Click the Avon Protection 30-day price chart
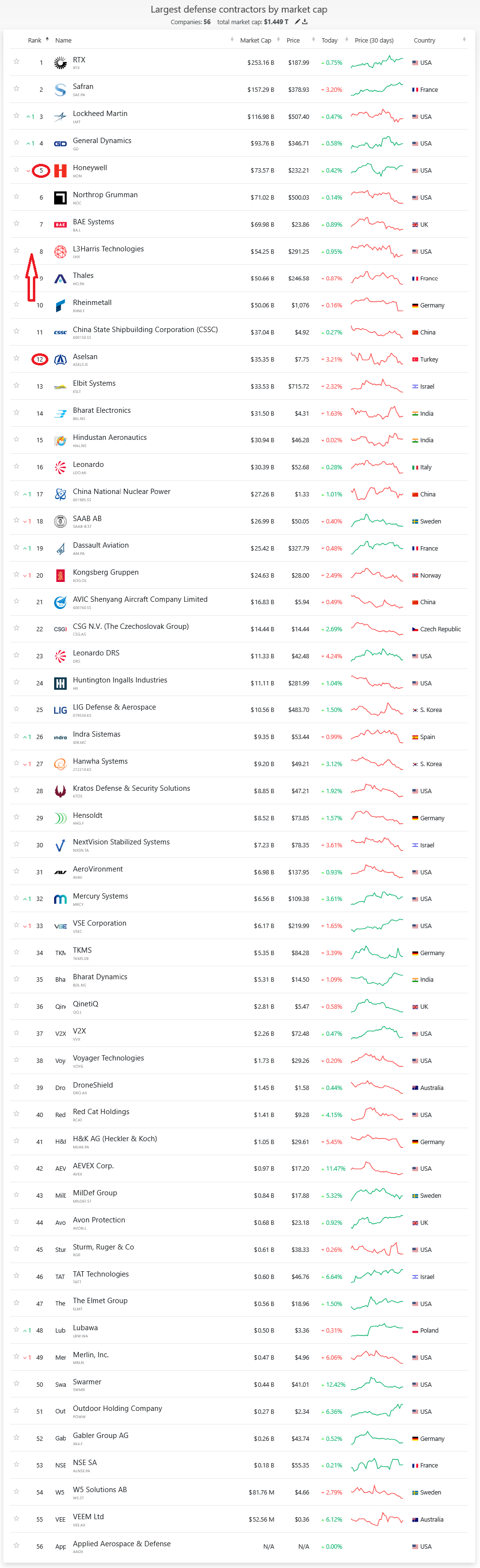The height and width of the screenshot is (1568, 480). click(377, 1222)
